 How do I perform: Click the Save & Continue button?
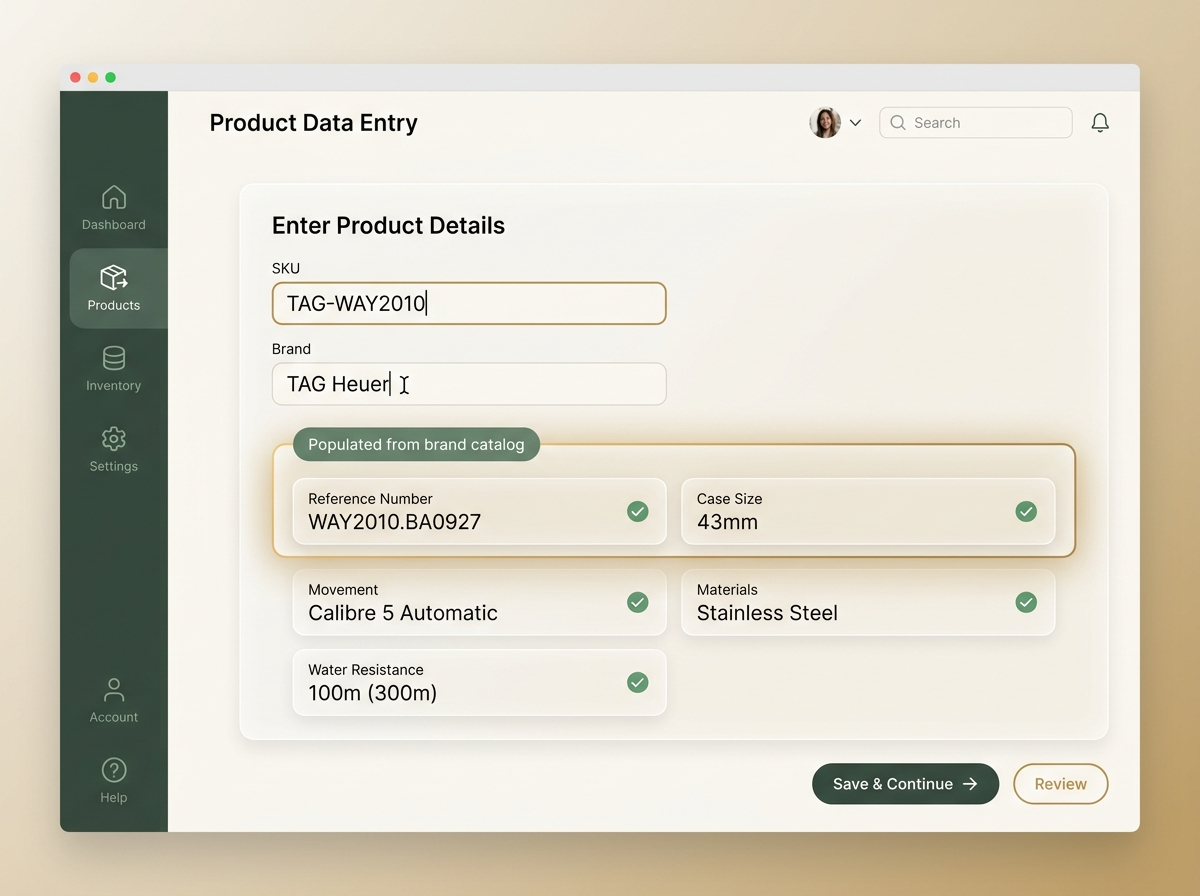(905, 784)
